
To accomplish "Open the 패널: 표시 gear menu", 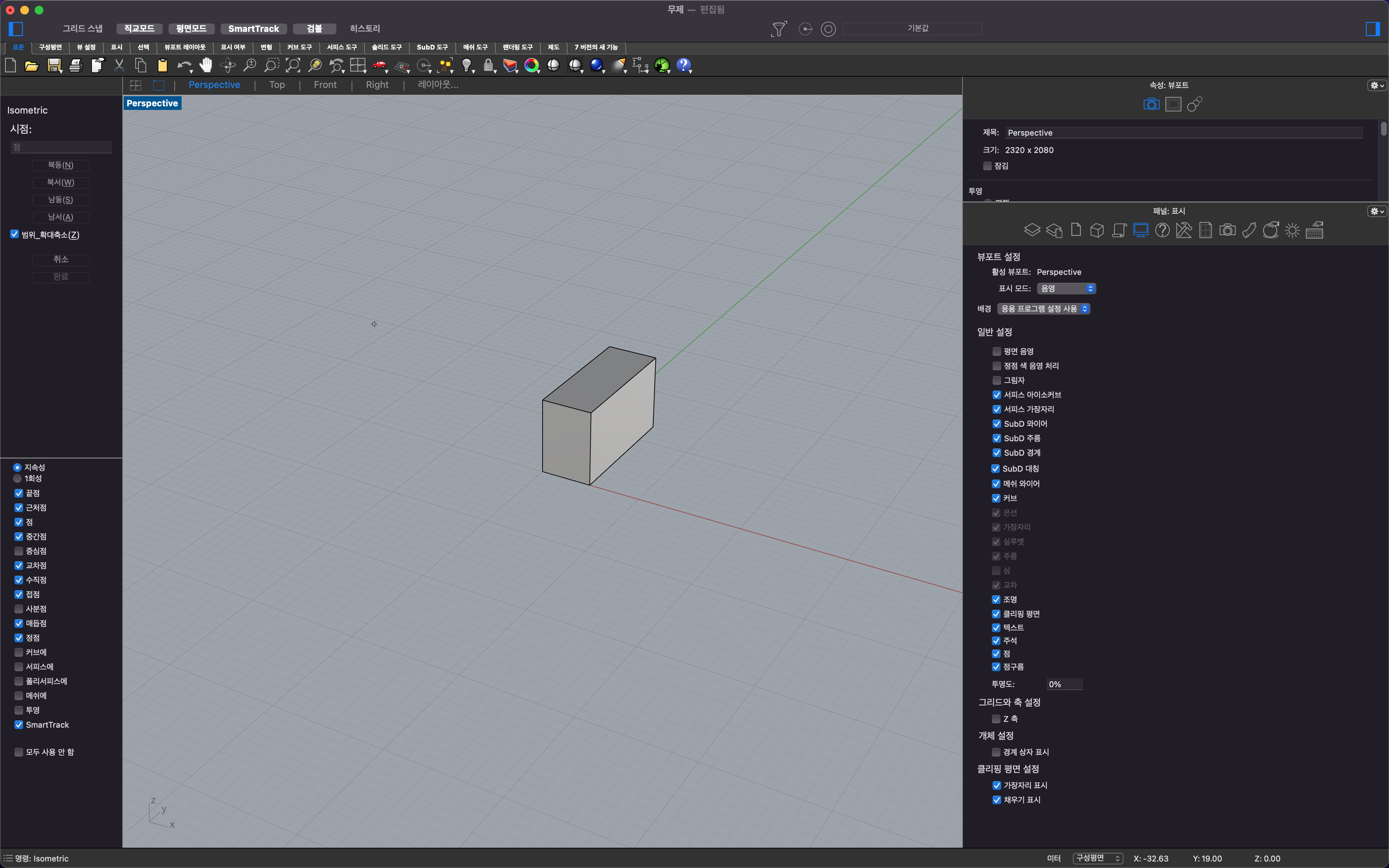I will tap(1376, 211).
